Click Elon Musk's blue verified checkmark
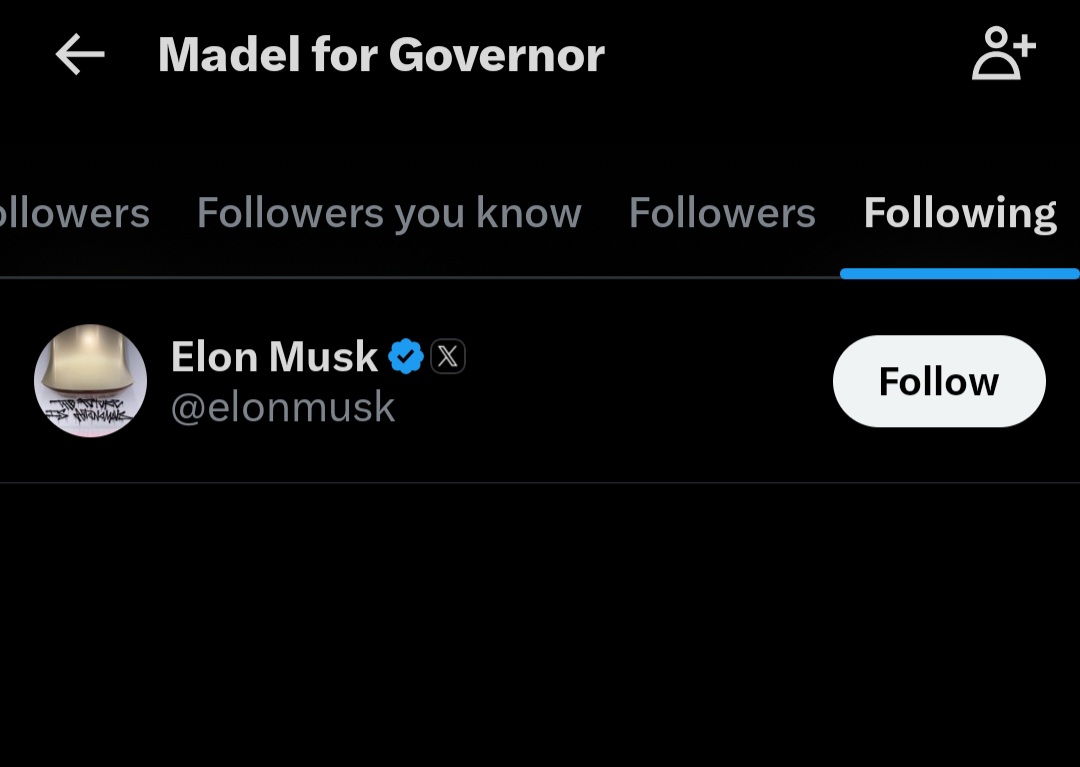Image resolution: width=1080 pixels, height=767 pixels. [x=405, y=357]
